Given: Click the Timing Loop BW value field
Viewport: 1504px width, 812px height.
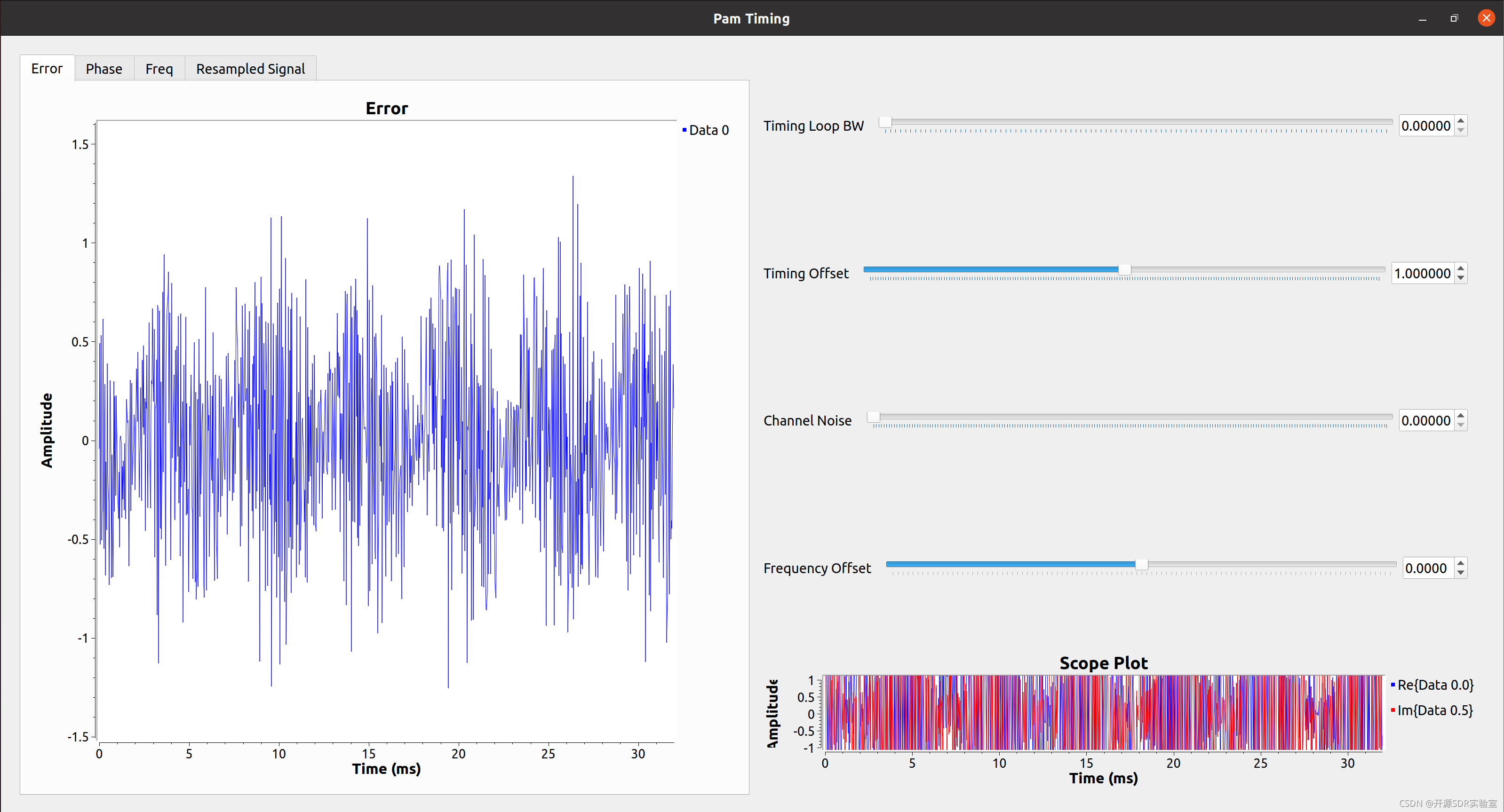Looking at the screenshot, I should [x=1426, y=126].
